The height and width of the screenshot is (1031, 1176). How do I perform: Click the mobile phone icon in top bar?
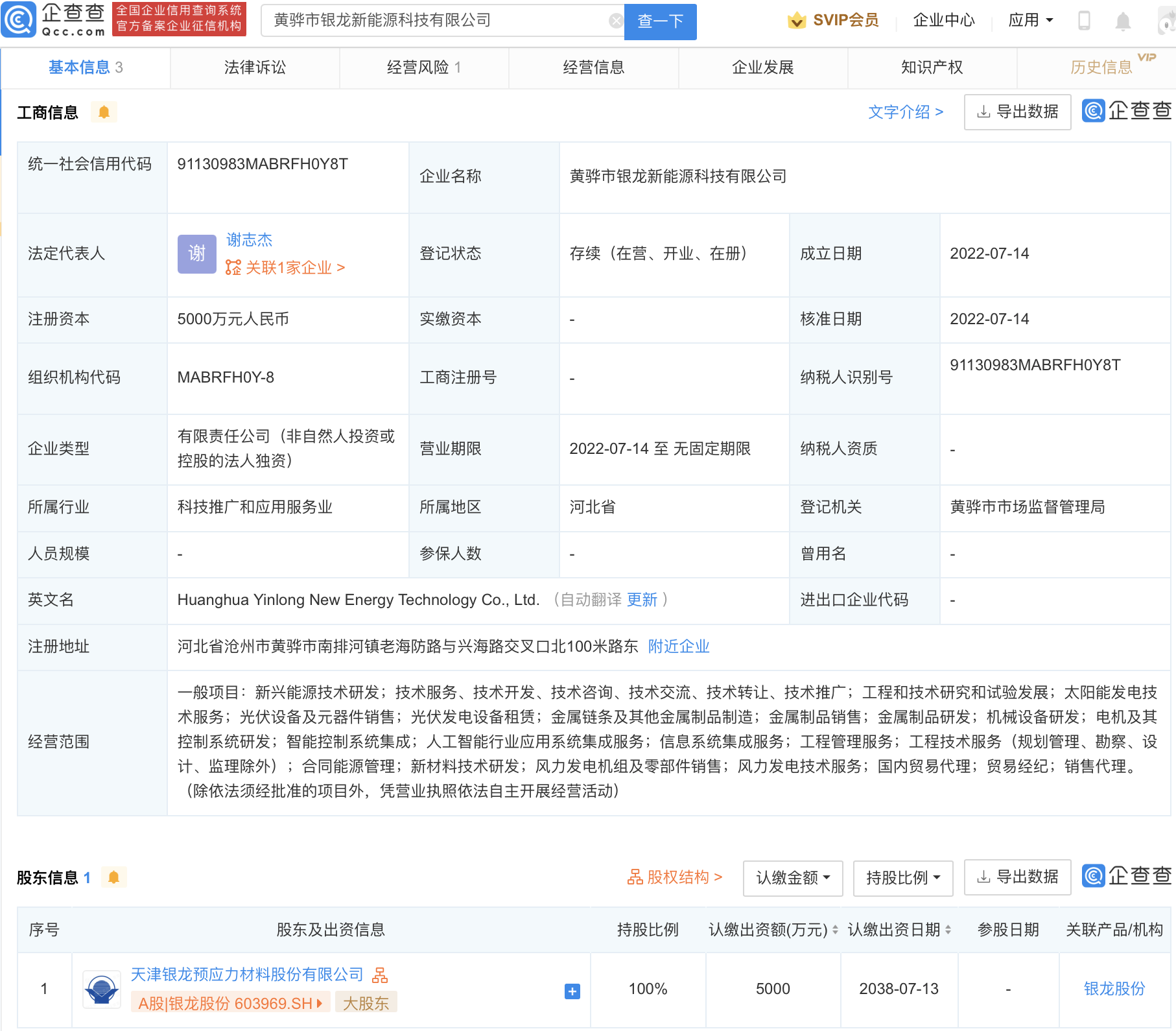[1084, 20]
